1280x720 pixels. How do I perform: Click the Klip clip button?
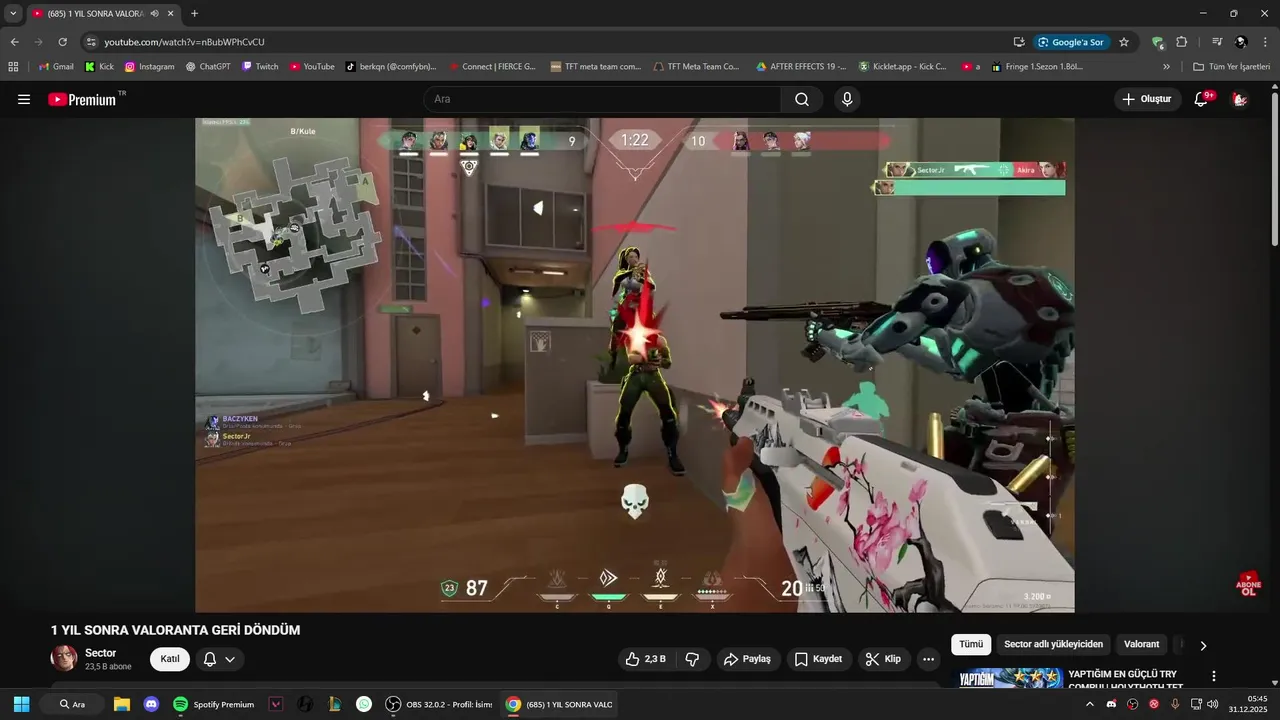coord(883,659)
